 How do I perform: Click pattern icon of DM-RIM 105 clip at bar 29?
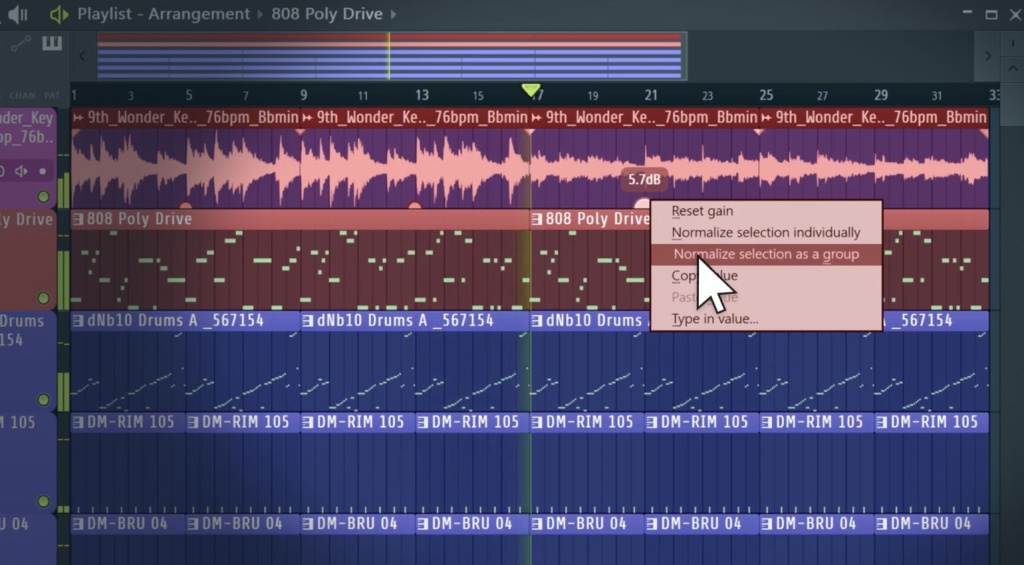point(881,423)
